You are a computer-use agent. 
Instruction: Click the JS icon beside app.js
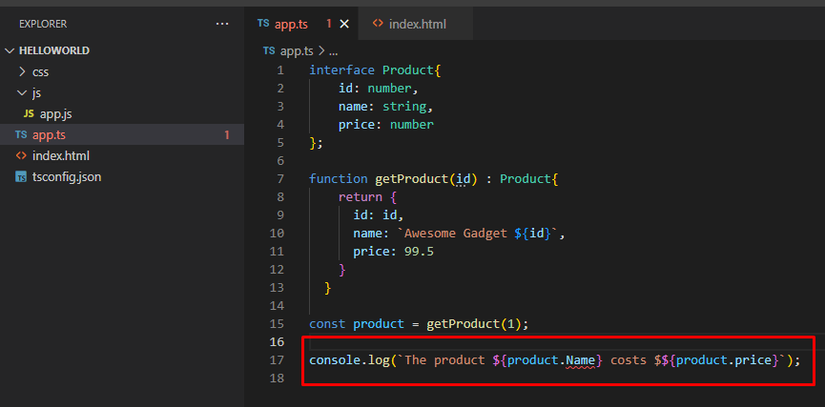[29, 114]
